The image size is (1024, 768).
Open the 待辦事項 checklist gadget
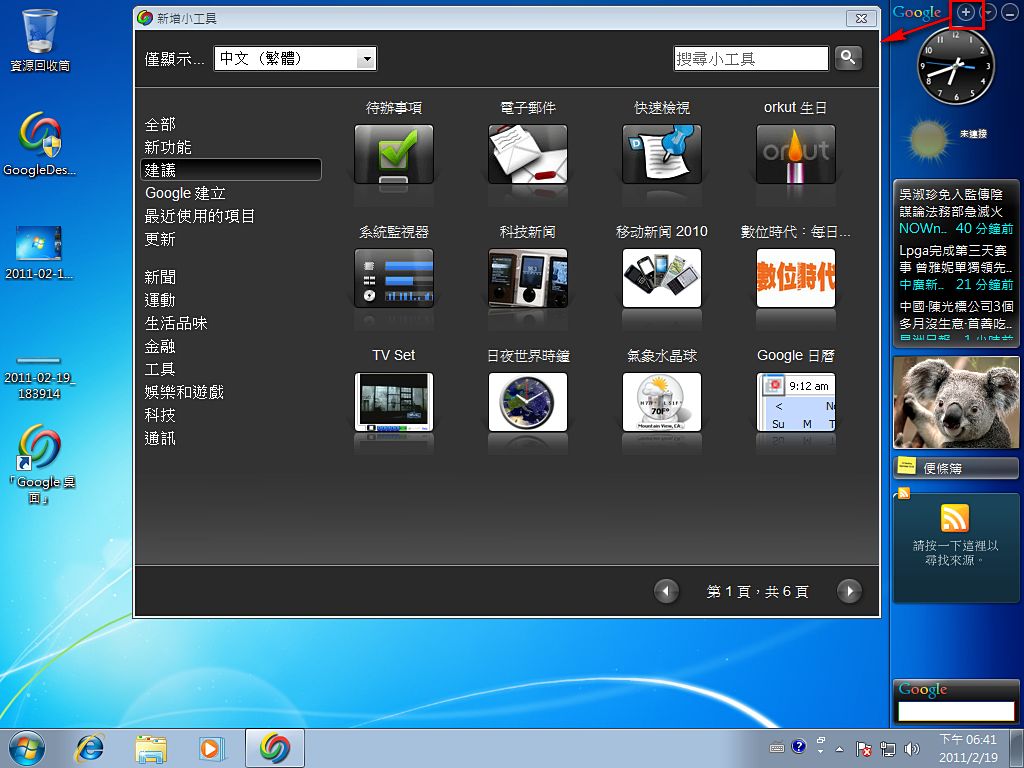click(394, 154)
